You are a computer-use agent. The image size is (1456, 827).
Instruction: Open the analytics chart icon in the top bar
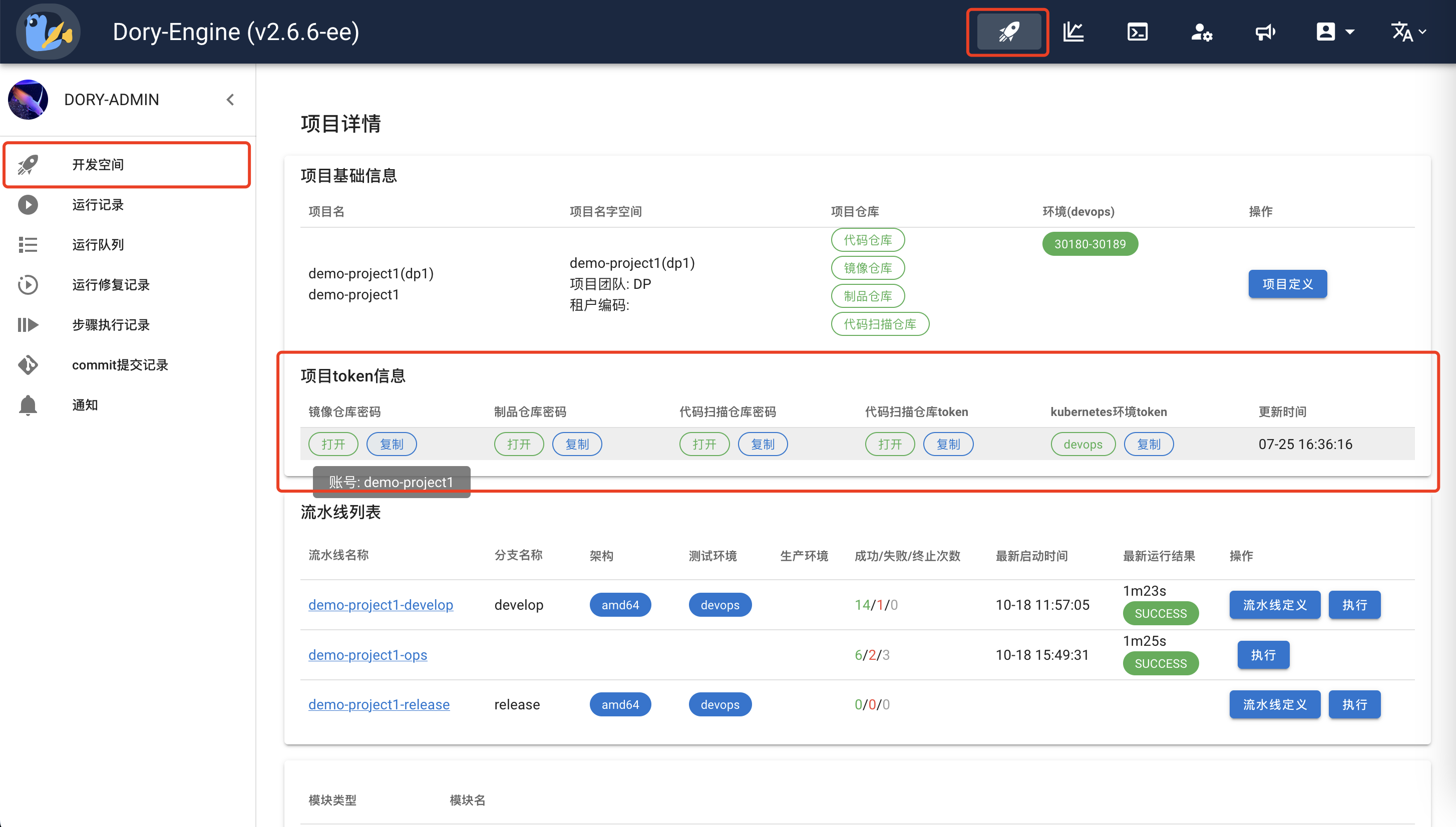pos(1073,32)
